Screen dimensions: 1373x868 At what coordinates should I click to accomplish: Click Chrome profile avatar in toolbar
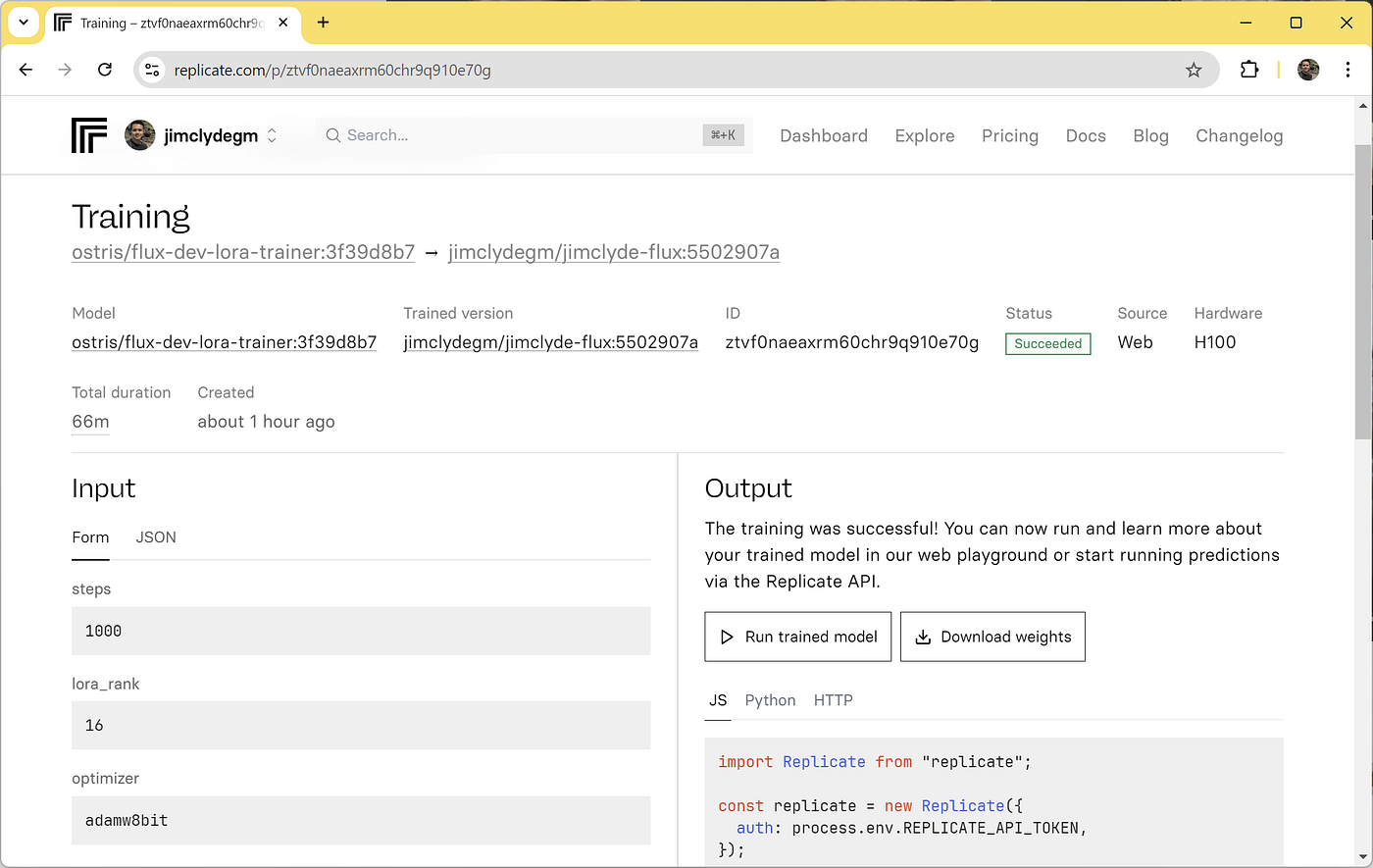(1308, 70)
